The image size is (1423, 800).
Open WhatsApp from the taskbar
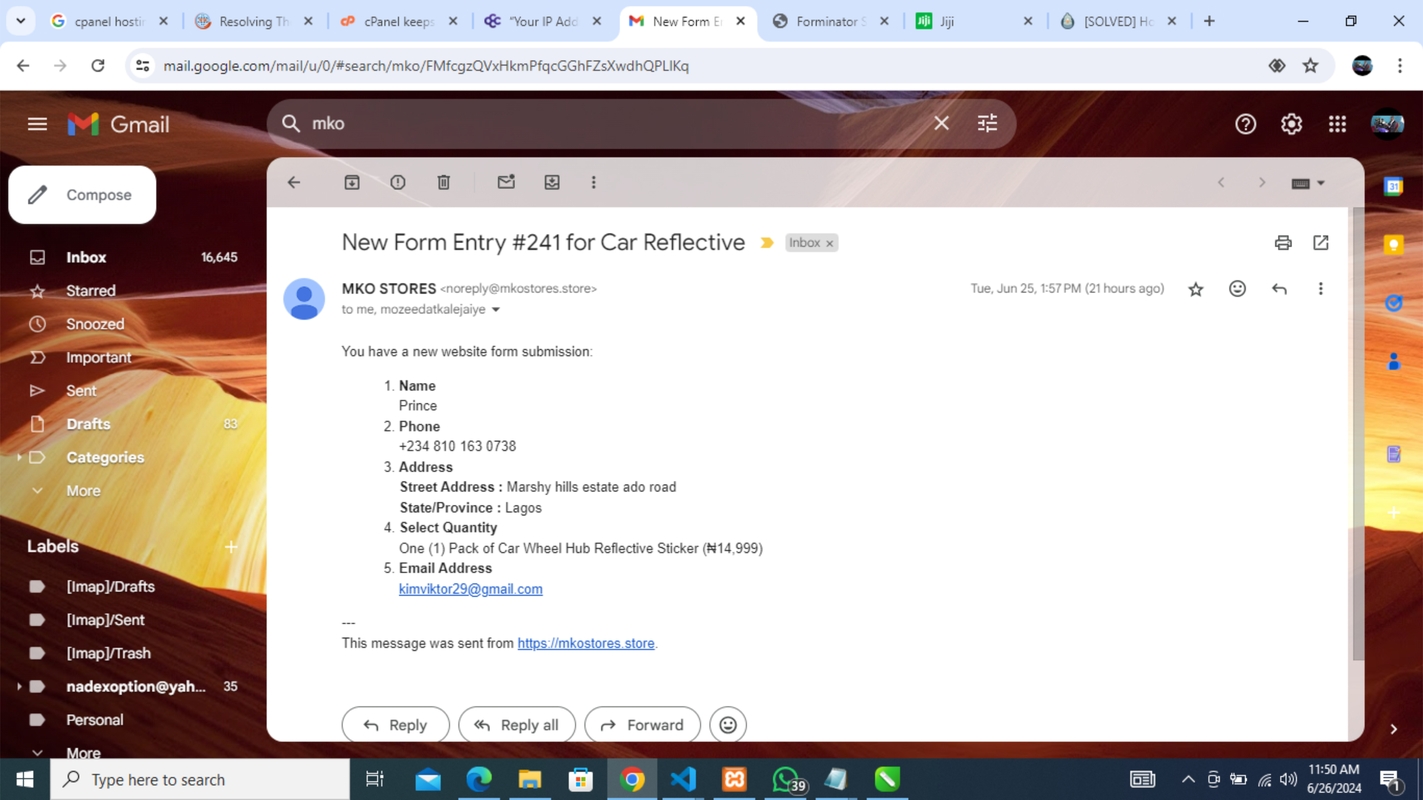[x=786, y=780]
